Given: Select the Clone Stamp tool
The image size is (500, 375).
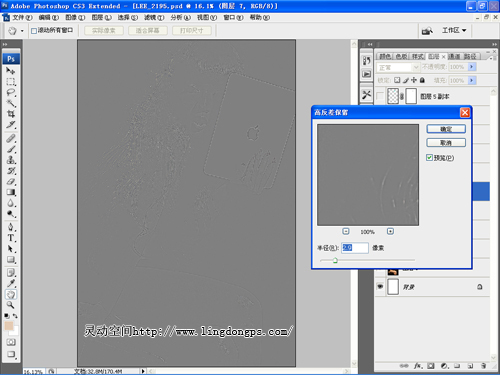Looking at the screenshot, I should 11,160.
